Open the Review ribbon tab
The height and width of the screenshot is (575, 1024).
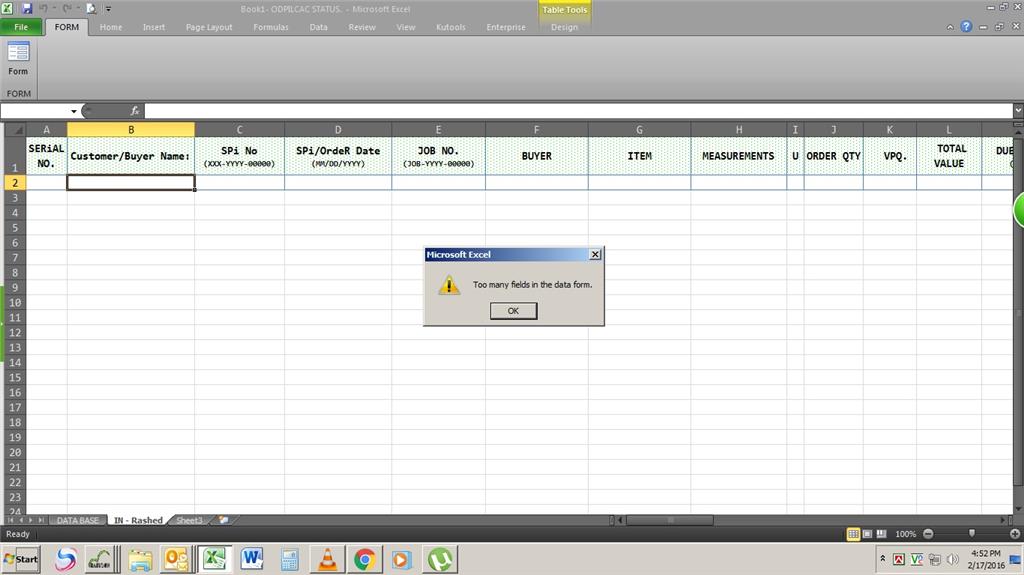pos(362,27)
